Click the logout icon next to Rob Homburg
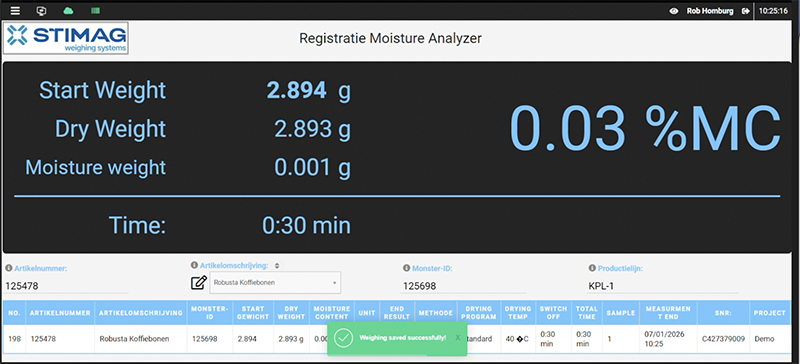Viewport: 800px width, 364px height. 746,11
